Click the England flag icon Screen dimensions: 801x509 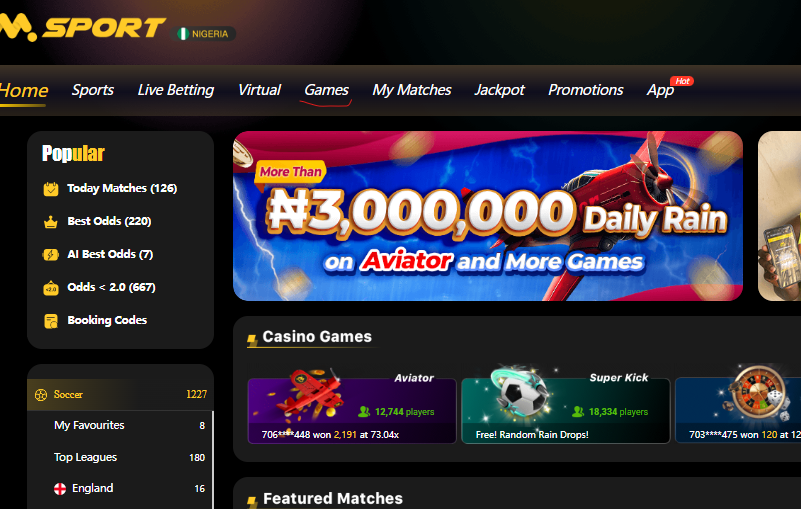(x=60, y=489)
